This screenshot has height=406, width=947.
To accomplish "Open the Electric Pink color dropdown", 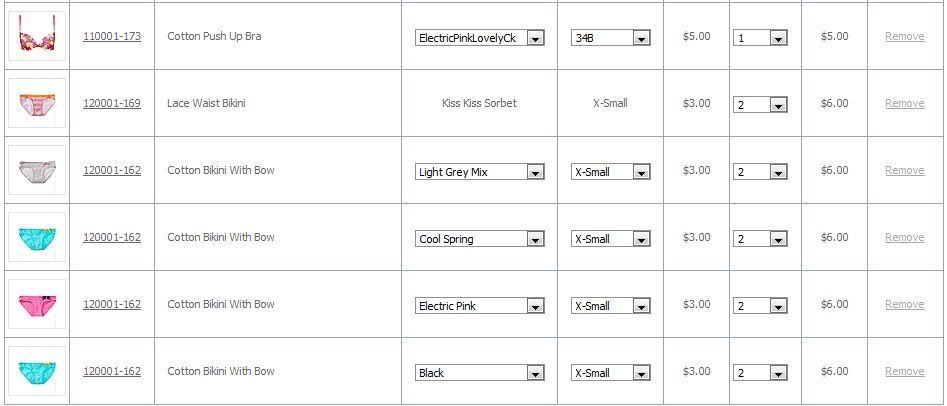I will (x=480, y=306).
